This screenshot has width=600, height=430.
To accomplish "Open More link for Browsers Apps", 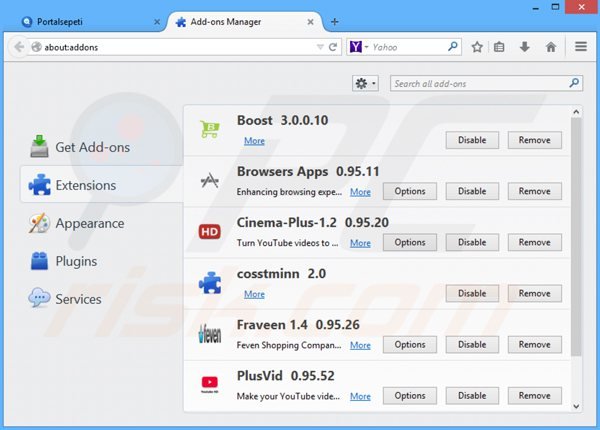I will coord(360,192).
